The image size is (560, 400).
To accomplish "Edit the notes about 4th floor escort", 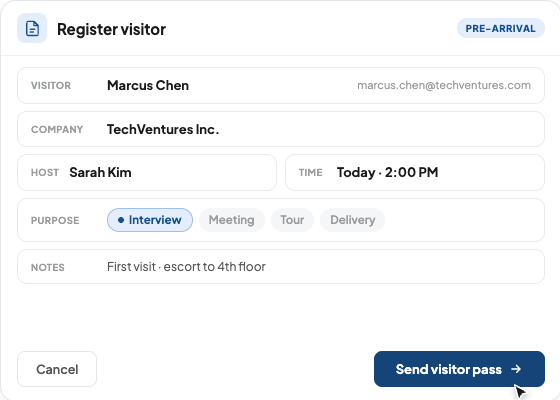I will coord(281,267).
